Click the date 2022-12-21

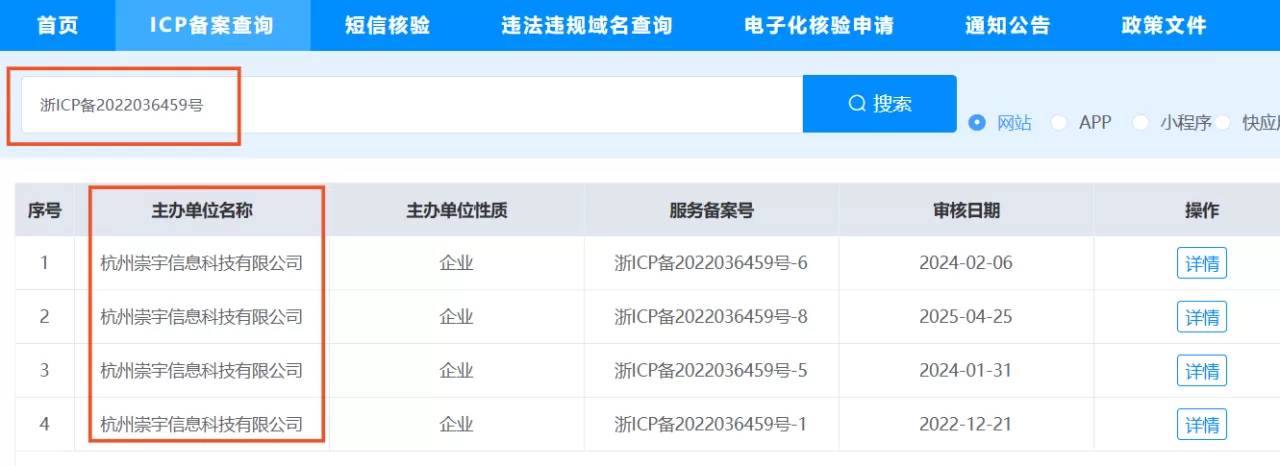tap(966, 424)
